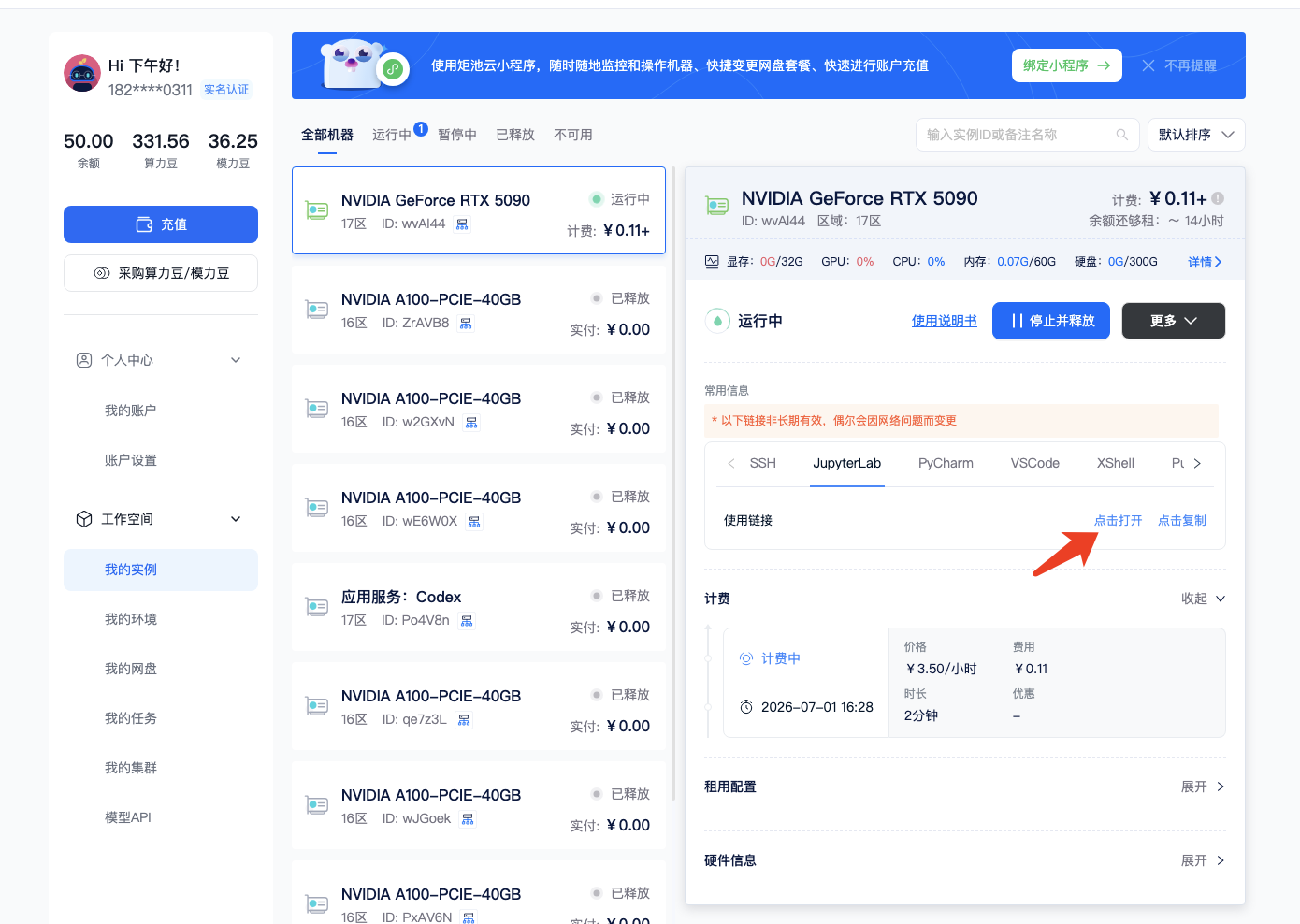The image size is (1300, 924).
Task: Open the 默认排序 sort dropdown
Action: (x=1196, y=135)
